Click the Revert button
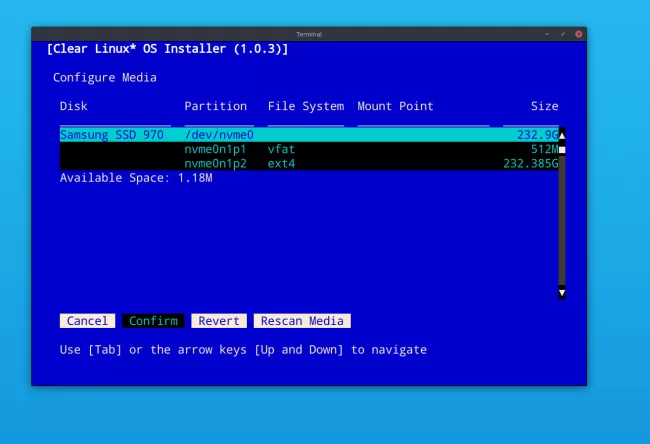650x444 pixels. coord(218,321)
